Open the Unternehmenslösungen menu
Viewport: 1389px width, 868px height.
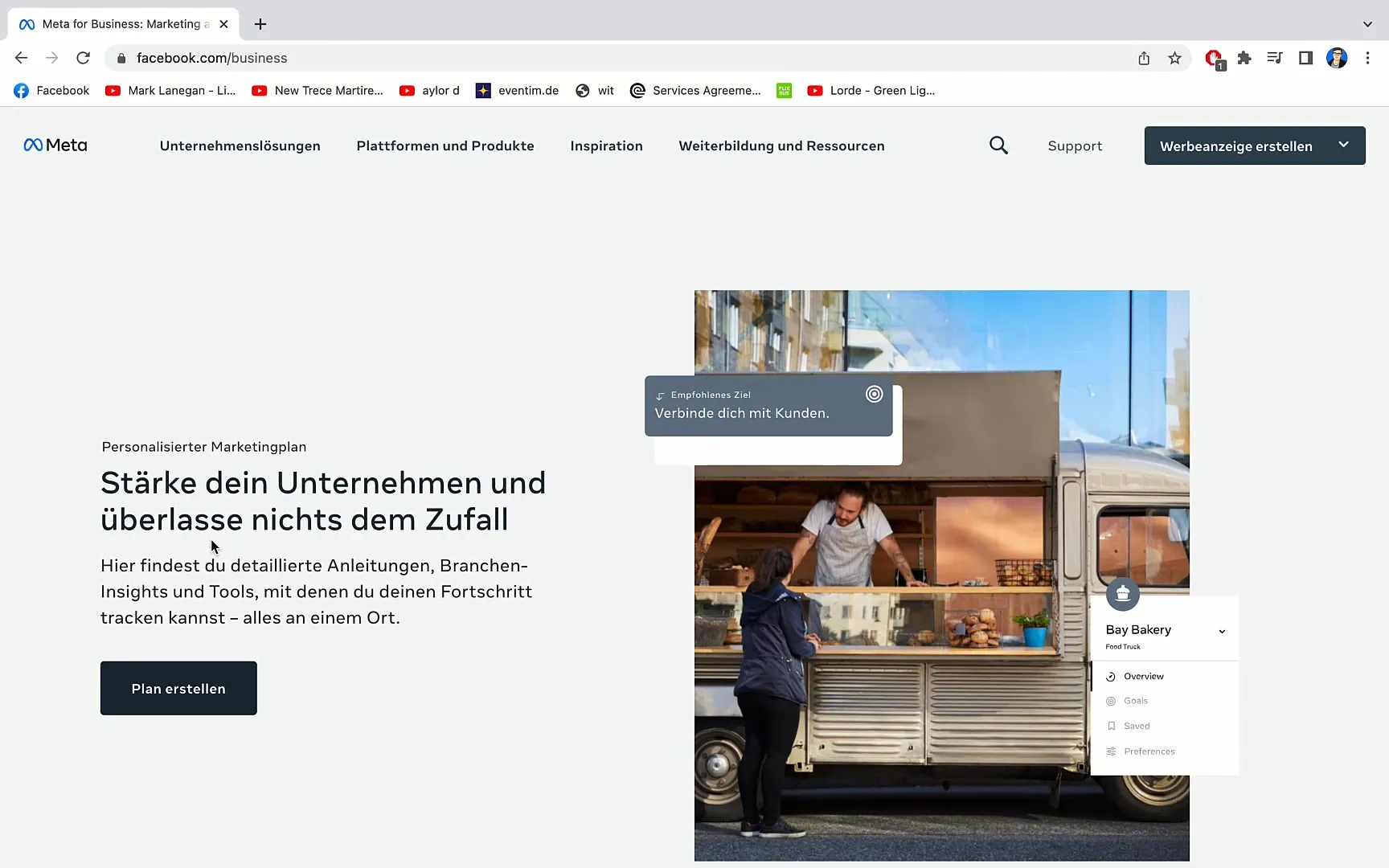click(x=240, y=145)
